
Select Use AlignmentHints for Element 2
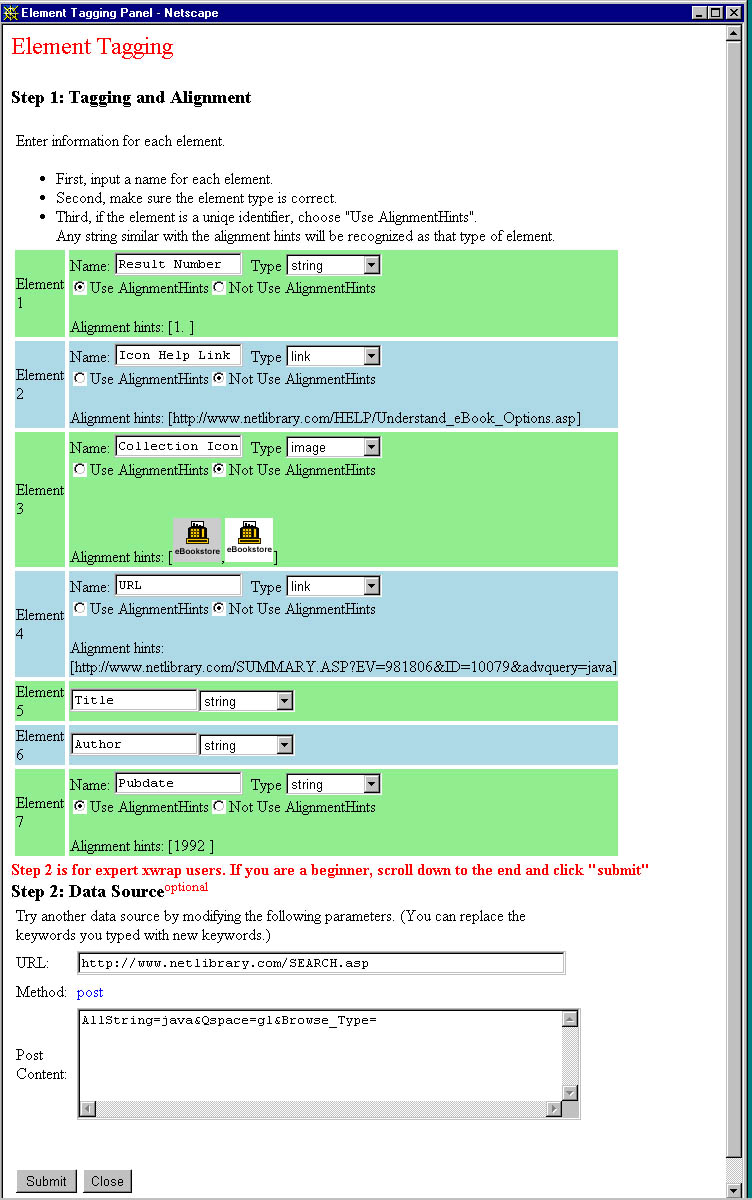pos(80,379)
